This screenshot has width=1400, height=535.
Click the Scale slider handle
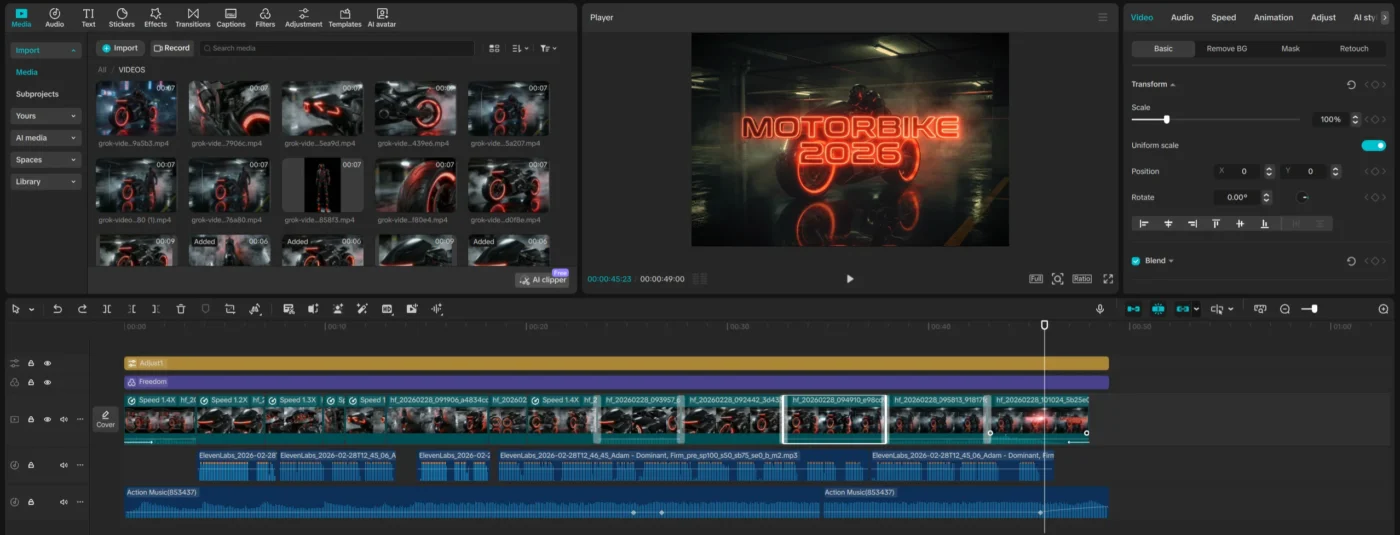1166,119
